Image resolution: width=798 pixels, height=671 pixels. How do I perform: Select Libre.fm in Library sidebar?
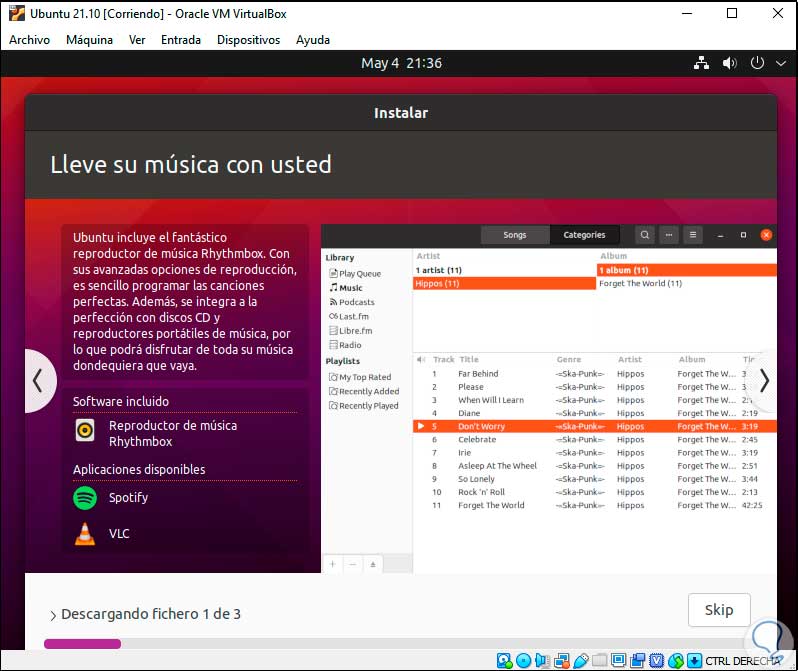pyautogui.click(x=351, y=330)
